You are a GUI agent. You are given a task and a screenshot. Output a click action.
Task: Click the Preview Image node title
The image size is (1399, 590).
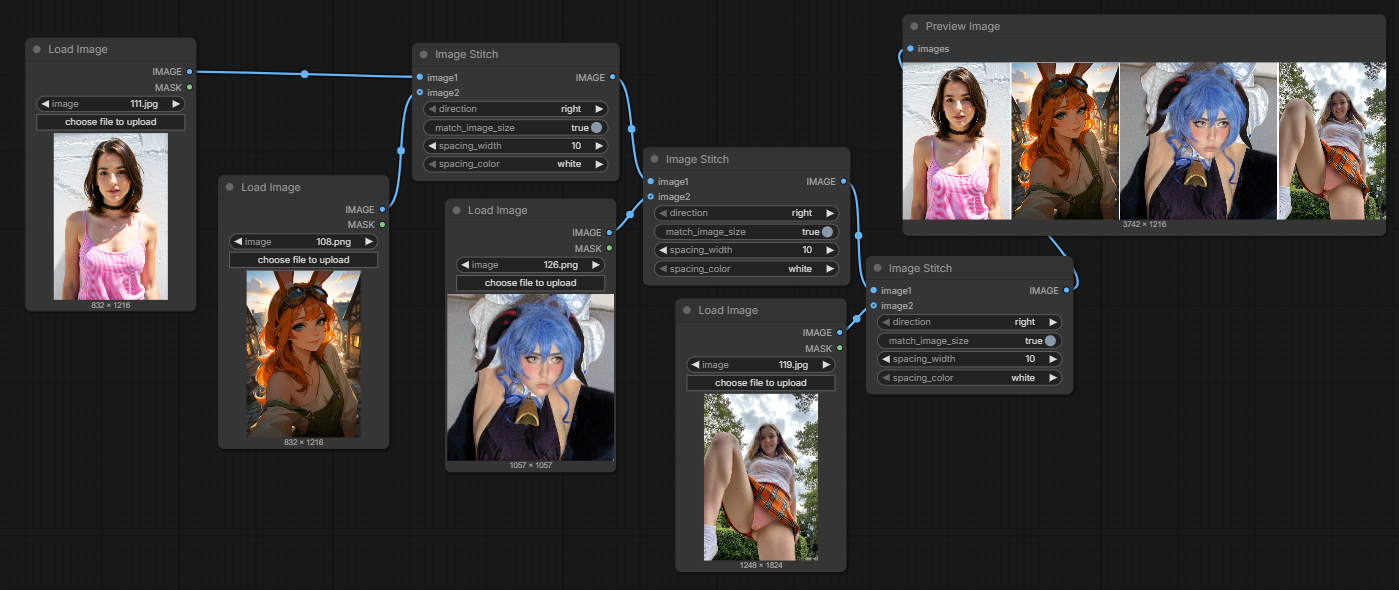(962, 26)
